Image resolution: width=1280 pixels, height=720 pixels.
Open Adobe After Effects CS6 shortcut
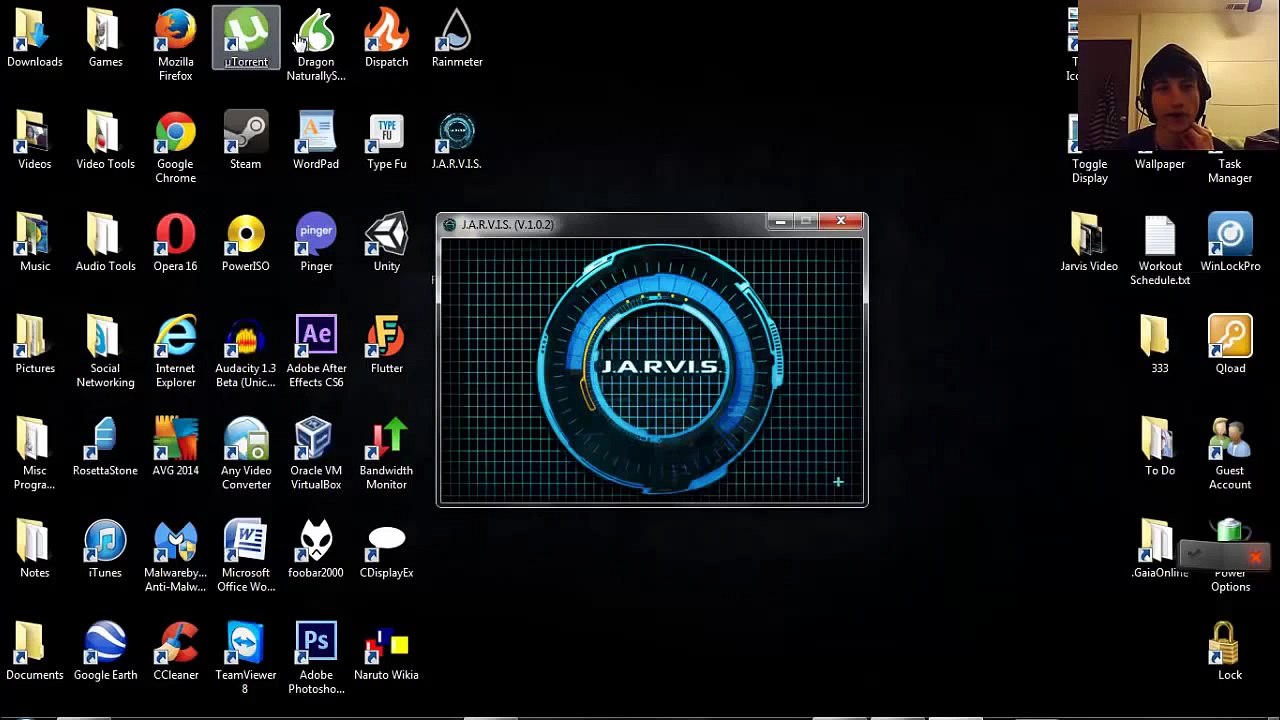click(x=316, y=351)
